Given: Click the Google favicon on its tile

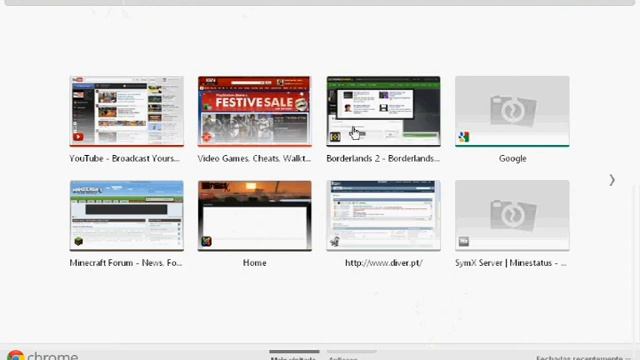Looking at the screenshot, I should pos(464,137).
